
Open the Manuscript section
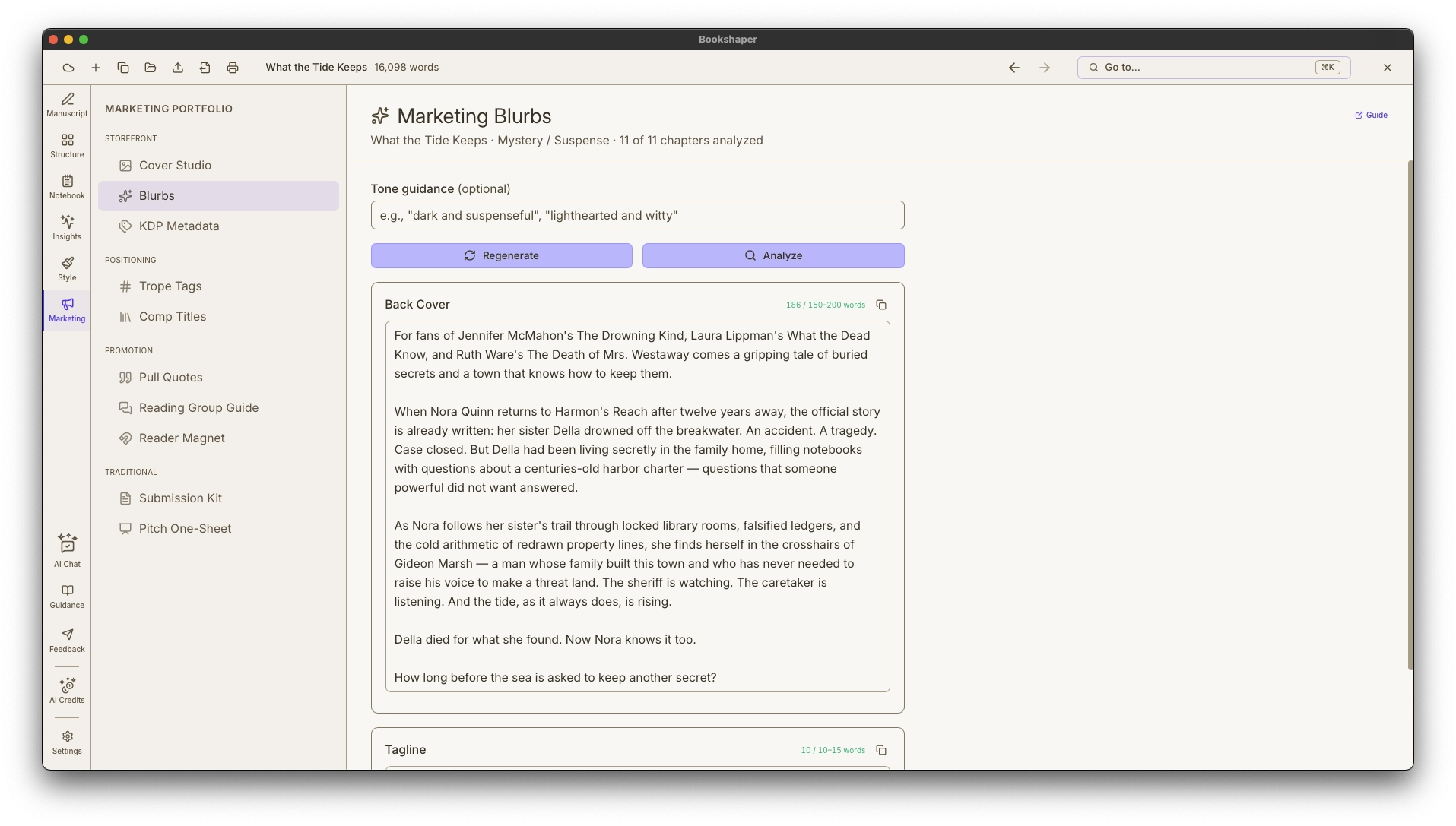(67, 105)
